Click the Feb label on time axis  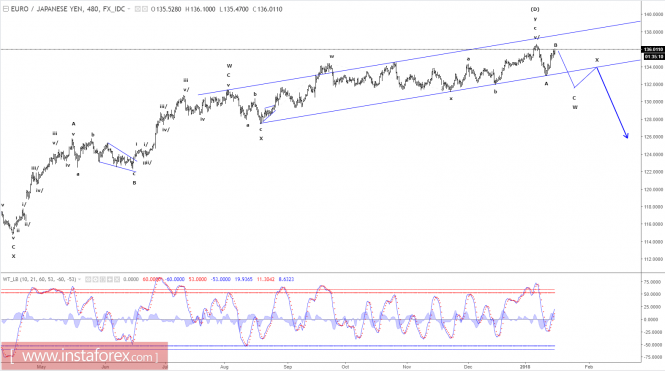click(589, 367)
